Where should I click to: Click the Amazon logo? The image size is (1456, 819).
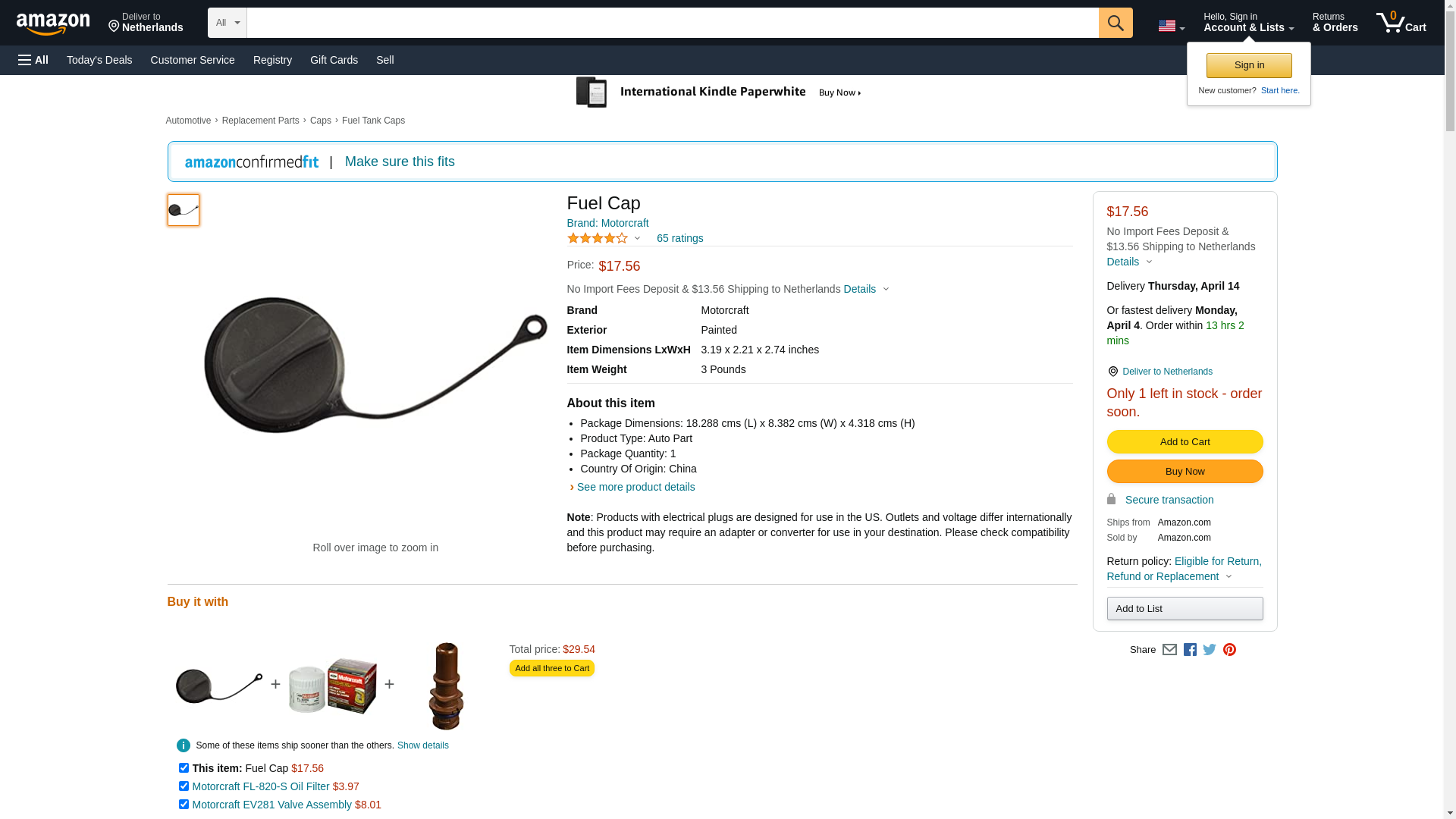[53, 24]
